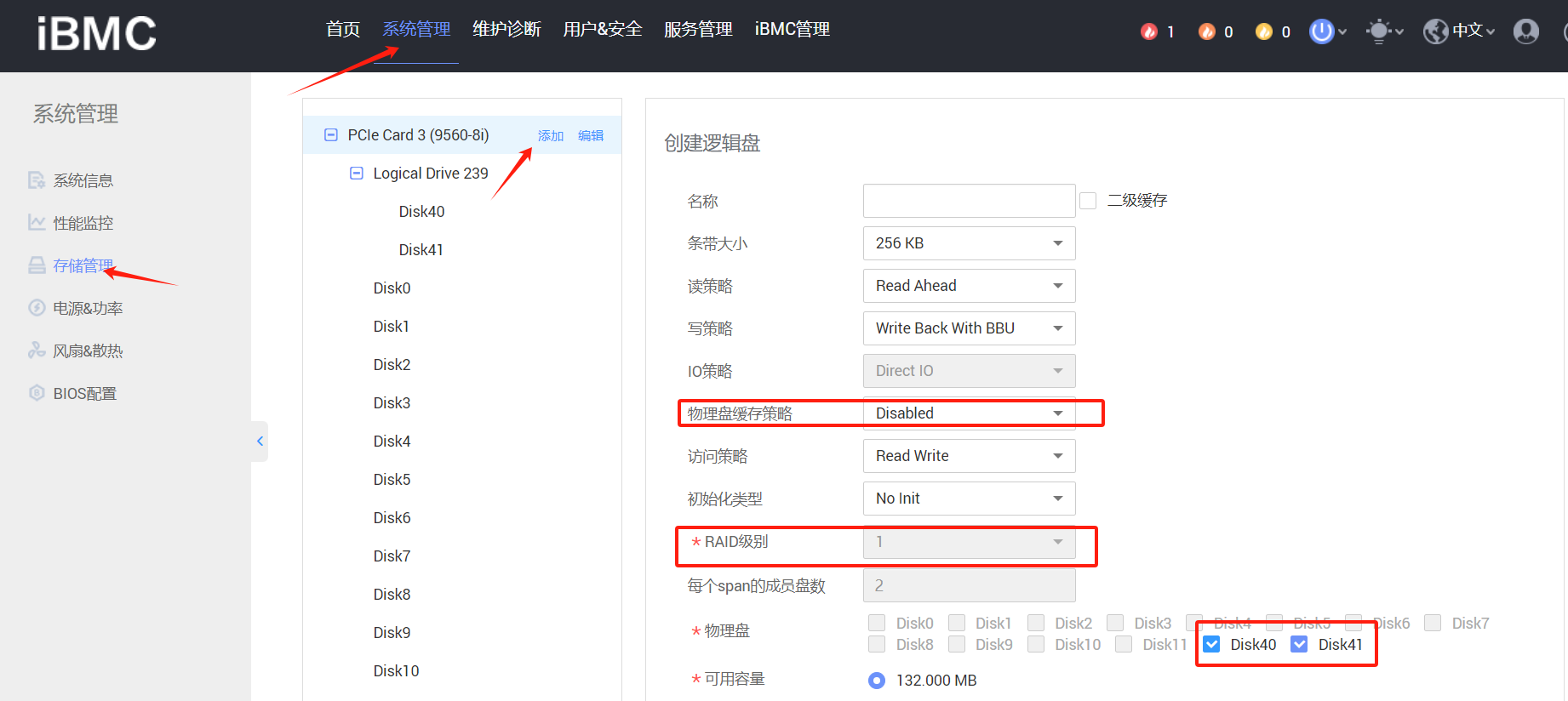Collapse the PCIe Card 3 tree node

pos(331,135)
